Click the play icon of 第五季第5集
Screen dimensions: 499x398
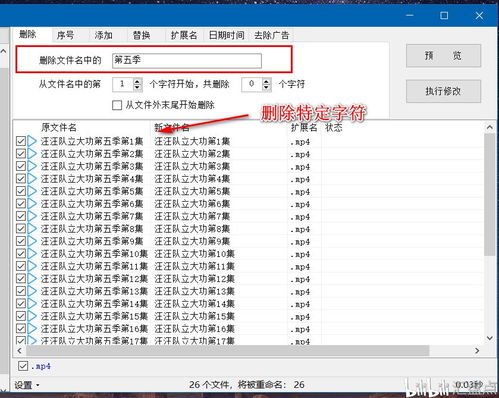[x=32, y=191]
